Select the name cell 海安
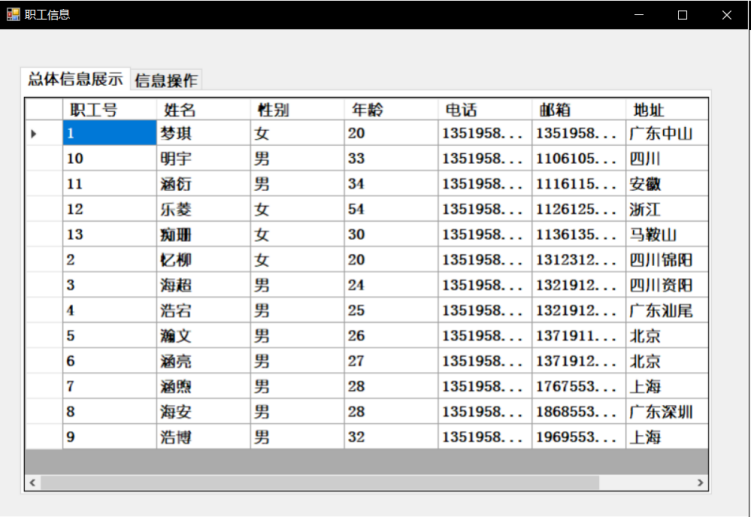 203,412
